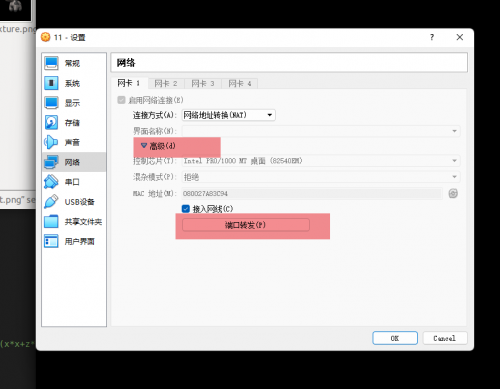Open the USB设备 plug icon
The image size is (500, 389).
(x=51, y=202)
